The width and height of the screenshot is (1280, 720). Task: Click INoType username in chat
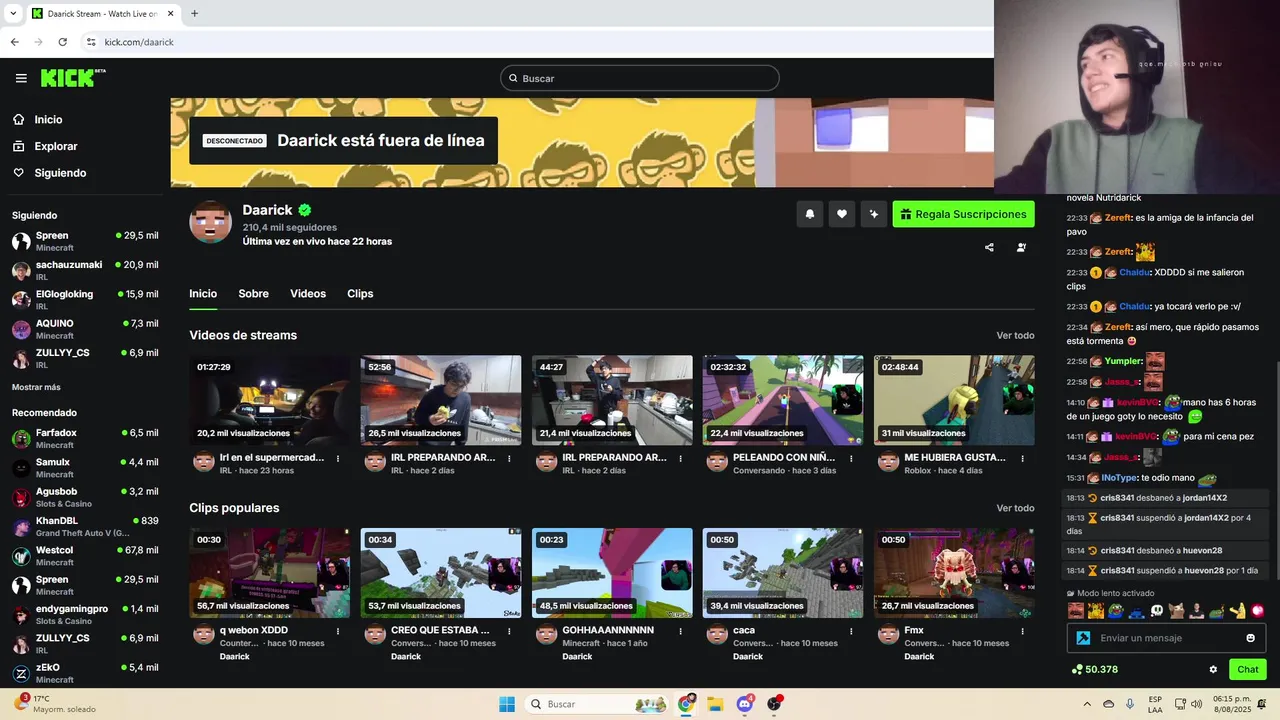(1119, 478)
